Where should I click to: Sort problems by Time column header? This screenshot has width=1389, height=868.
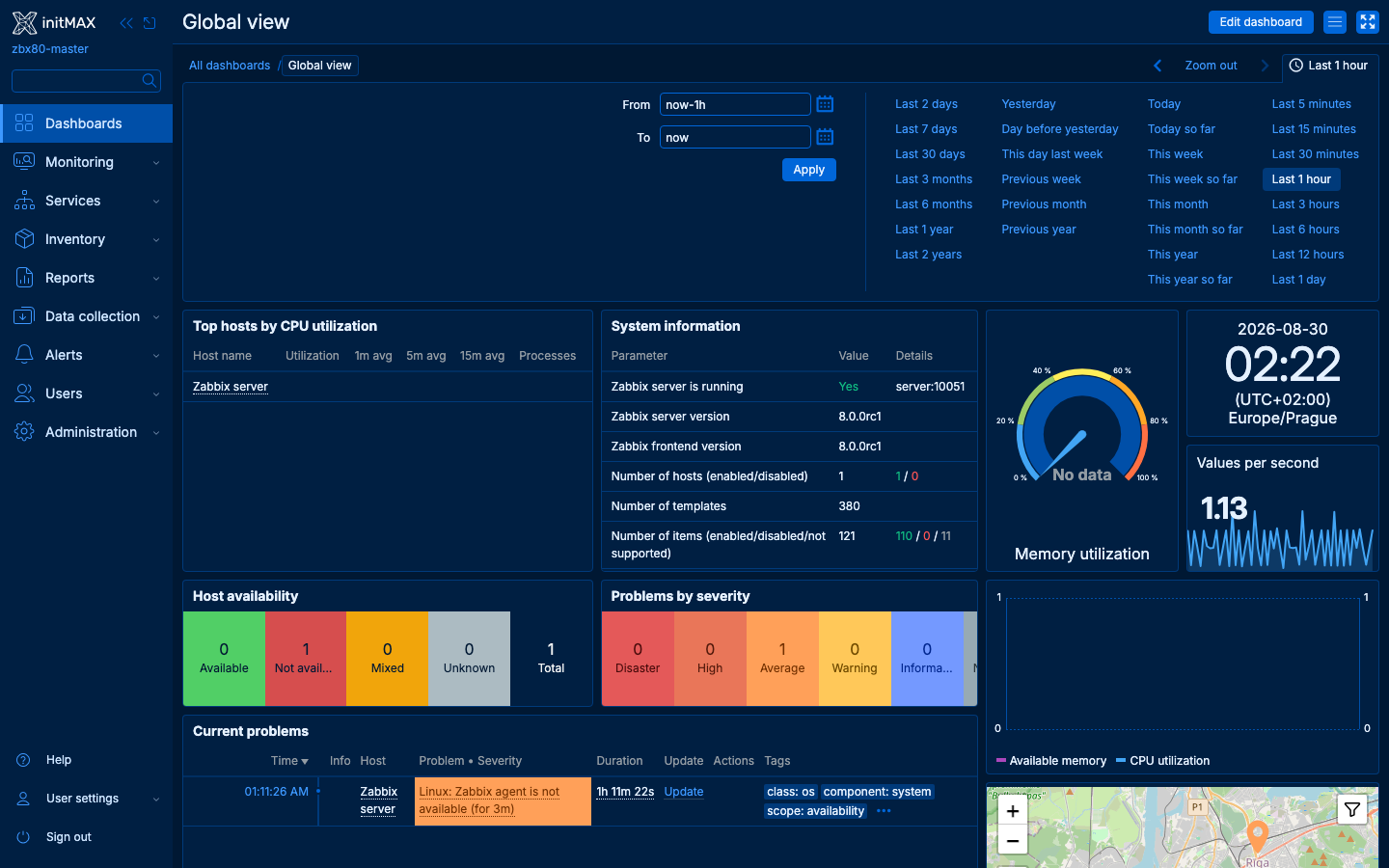[x=289, y=761]
